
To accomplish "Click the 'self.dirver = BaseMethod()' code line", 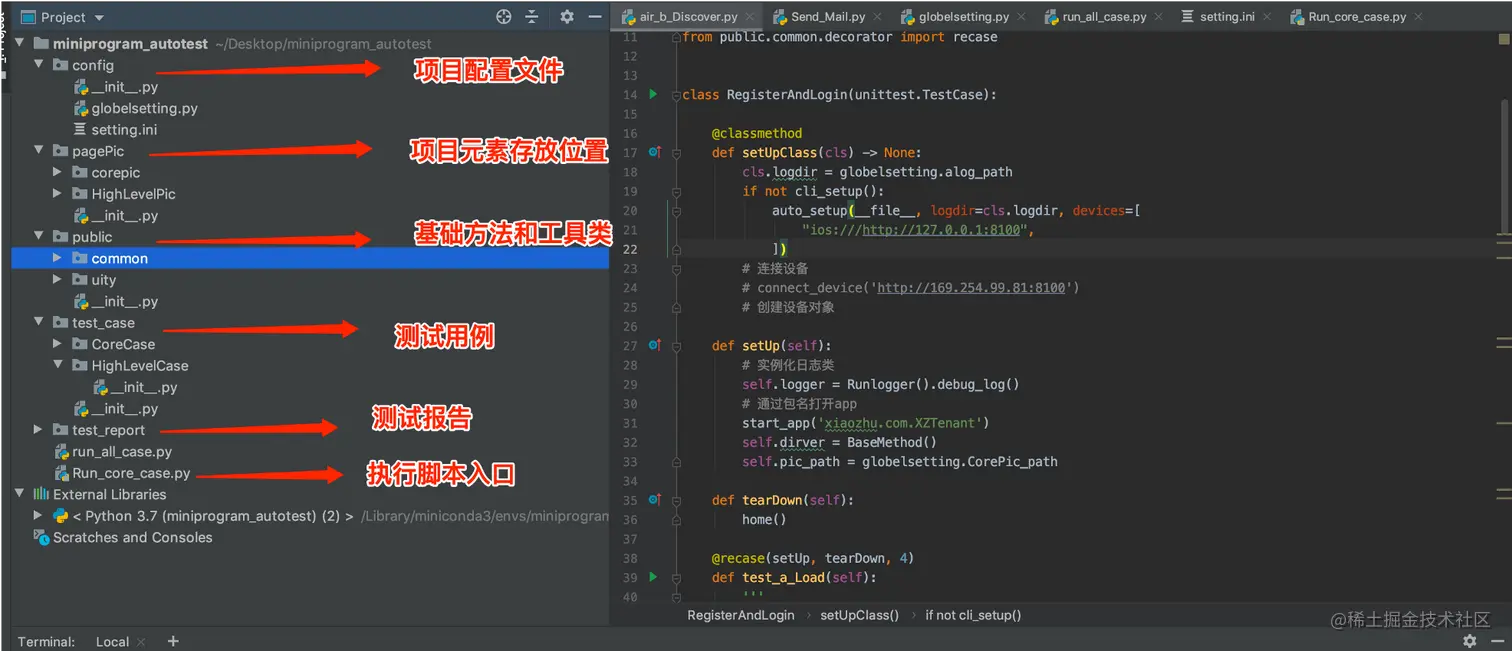I will tap(839, 442).
